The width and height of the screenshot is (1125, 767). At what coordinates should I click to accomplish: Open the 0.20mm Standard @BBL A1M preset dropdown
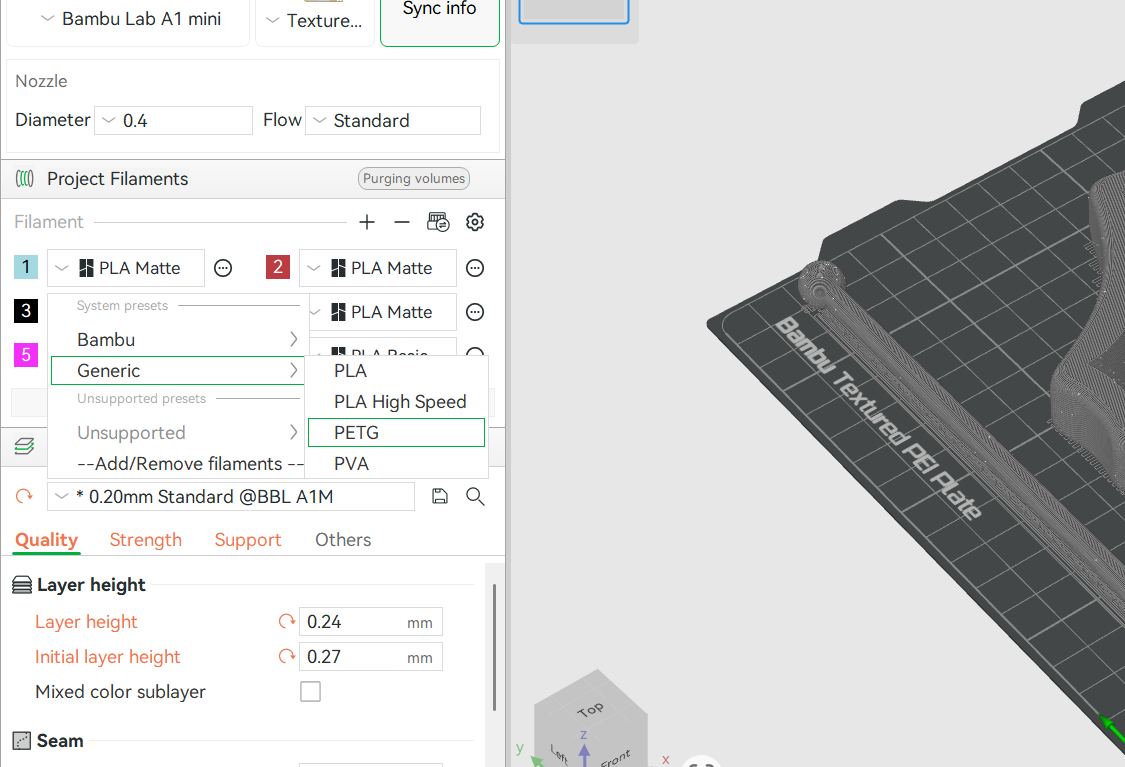231,497
